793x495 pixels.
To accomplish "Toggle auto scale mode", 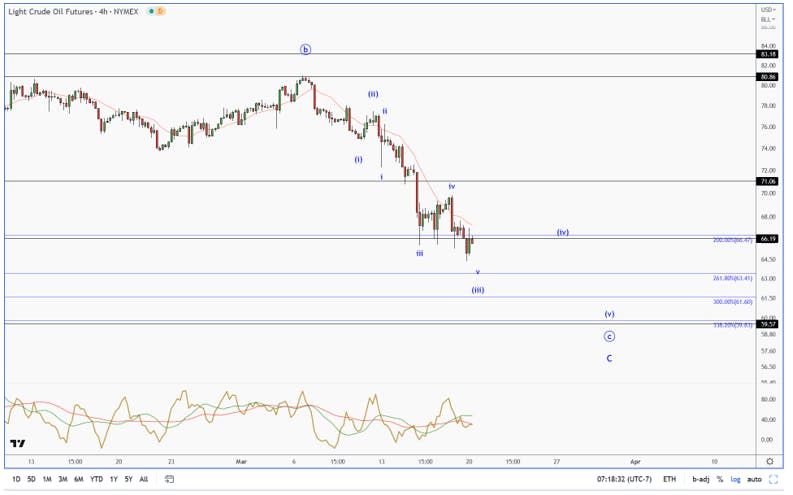I will pos(754,479).
